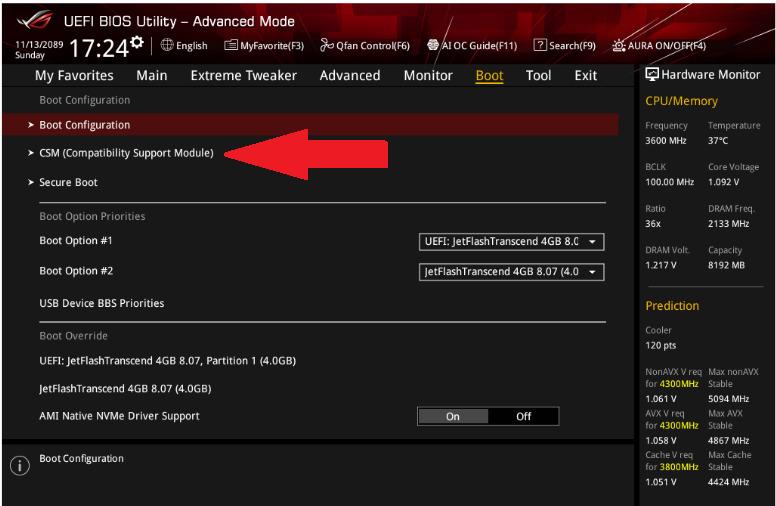The width and height of the screenshot is (776, 506).
Task: Toggle AURA ON/OFF(F4)
Action: (667, 46)
